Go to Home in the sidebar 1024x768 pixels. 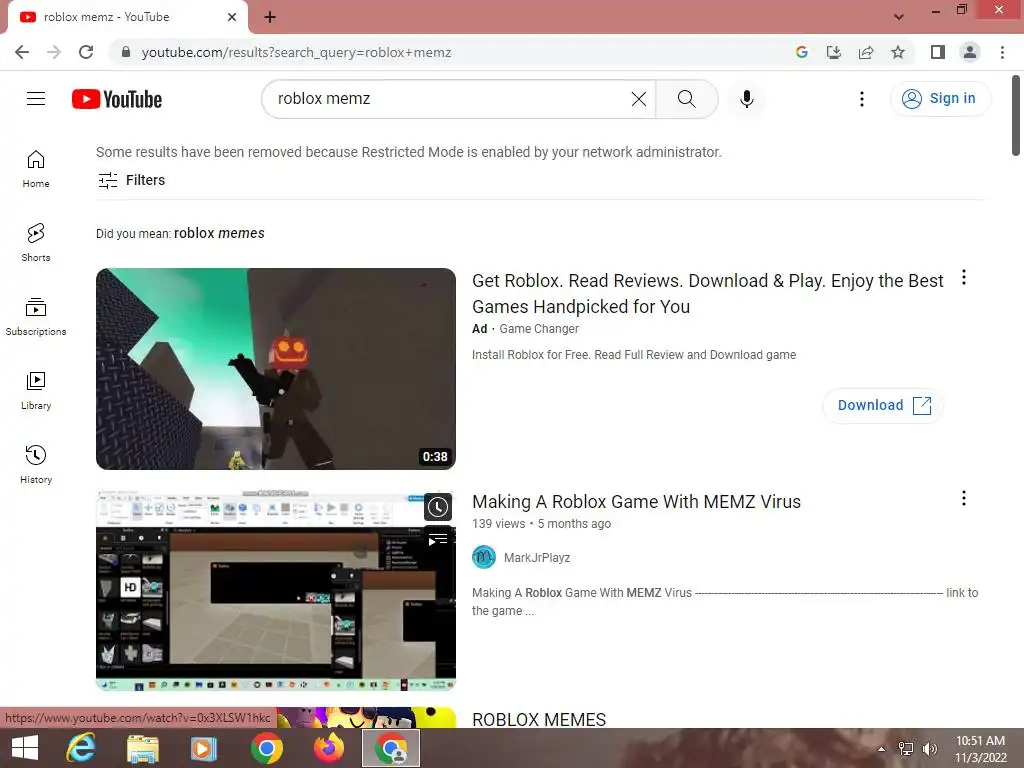click(36, 168)
